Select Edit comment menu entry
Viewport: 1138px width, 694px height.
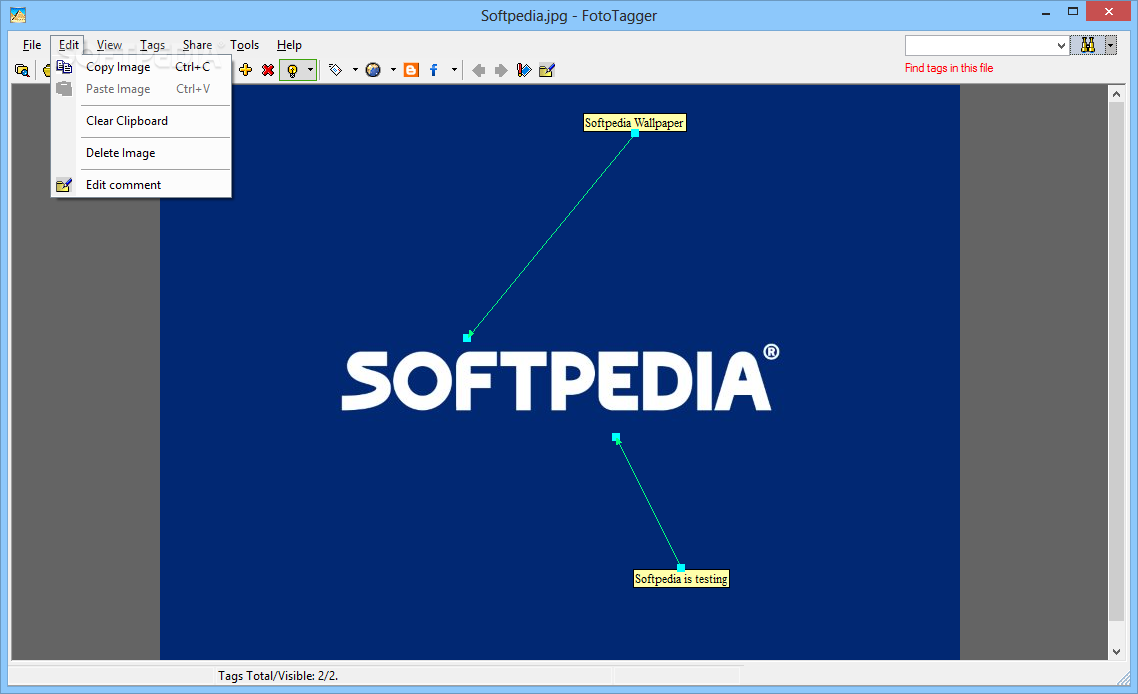142,184
